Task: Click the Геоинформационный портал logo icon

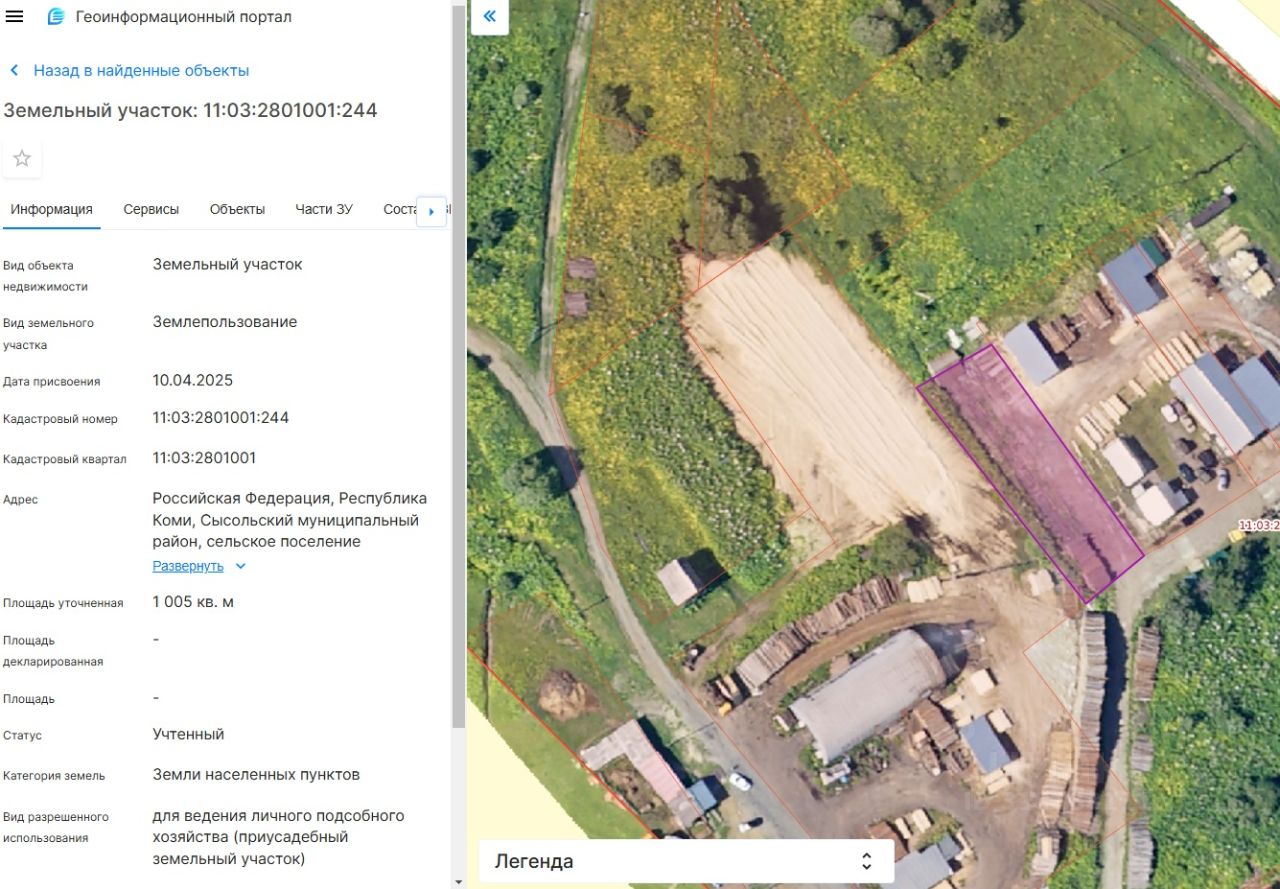Action: [x=56, y=17]
